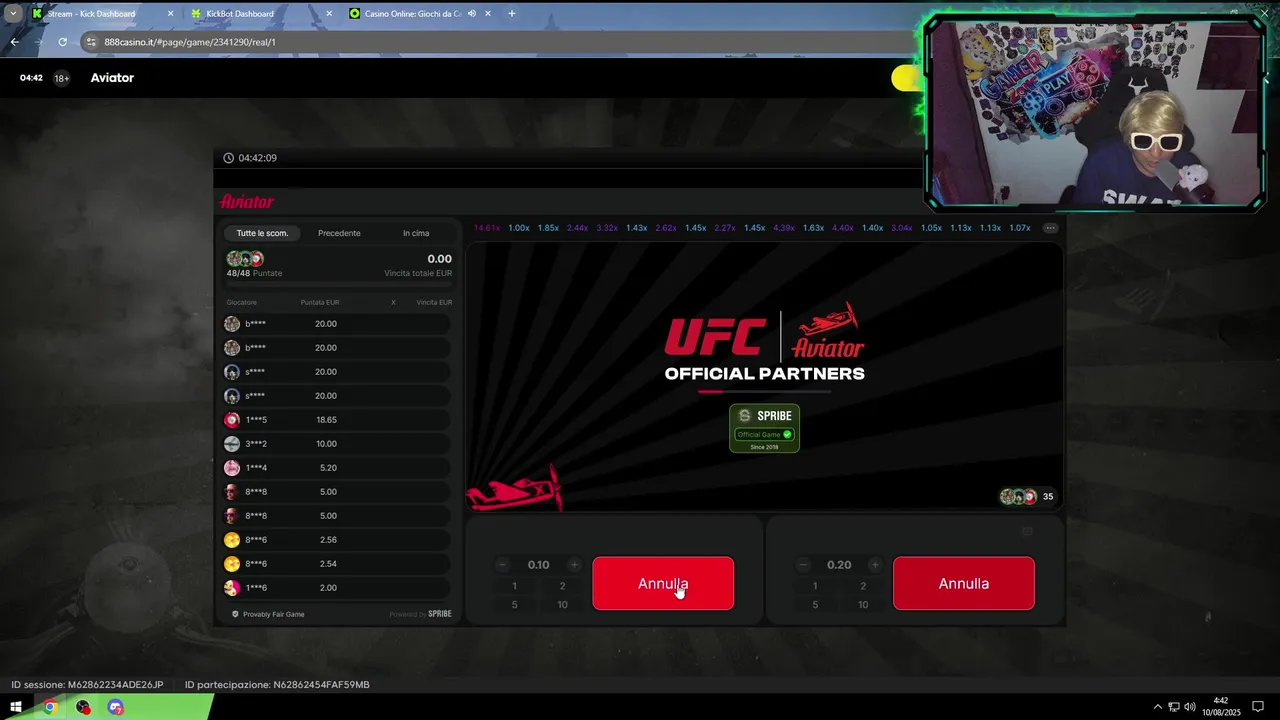Close the Stream - Kick Dashboard tab

tap(170, 14)
